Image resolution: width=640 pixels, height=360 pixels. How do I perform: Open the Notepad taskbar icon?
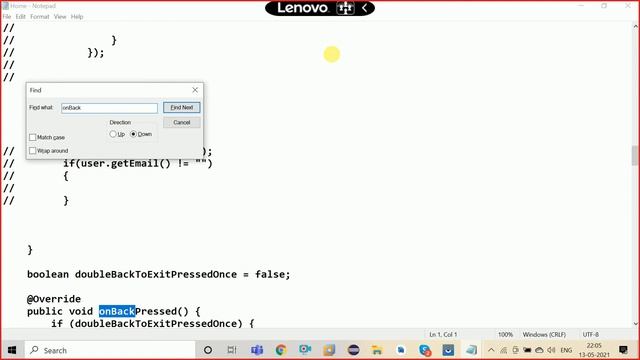click(471, 350)
